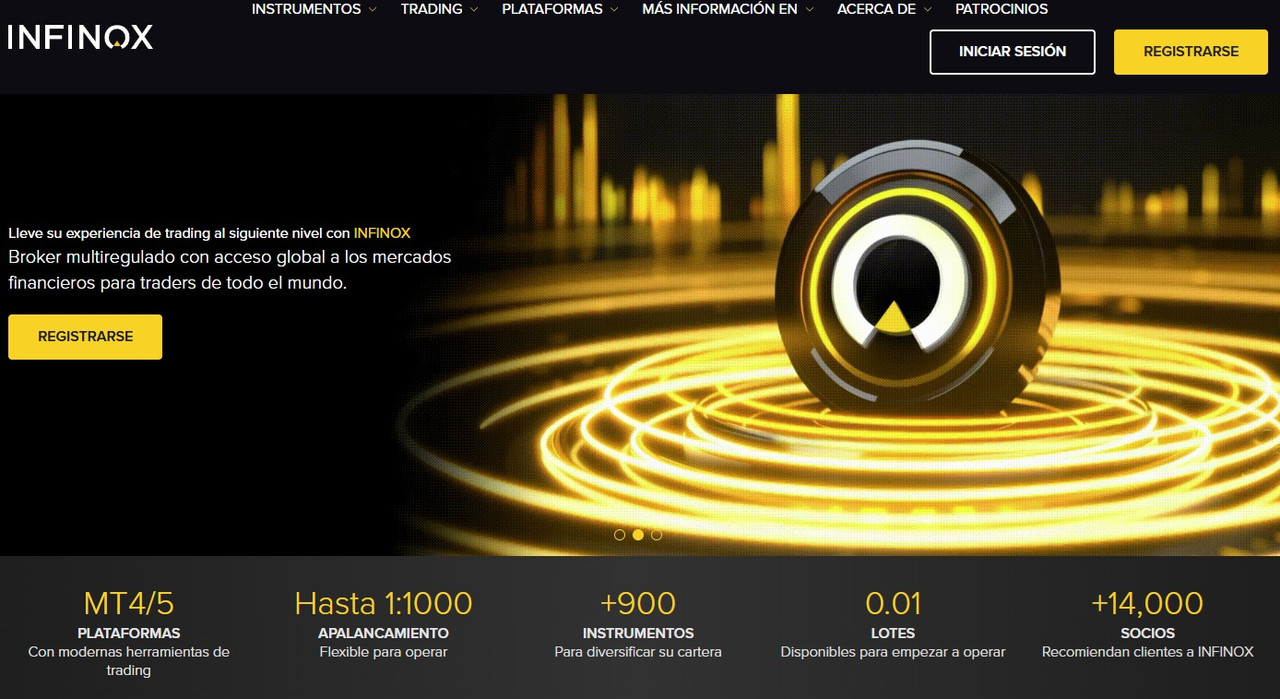This screenshot has width=1280, height=699.
Task: Select the first carousel slide dot
Action: [x=619, y=535]
